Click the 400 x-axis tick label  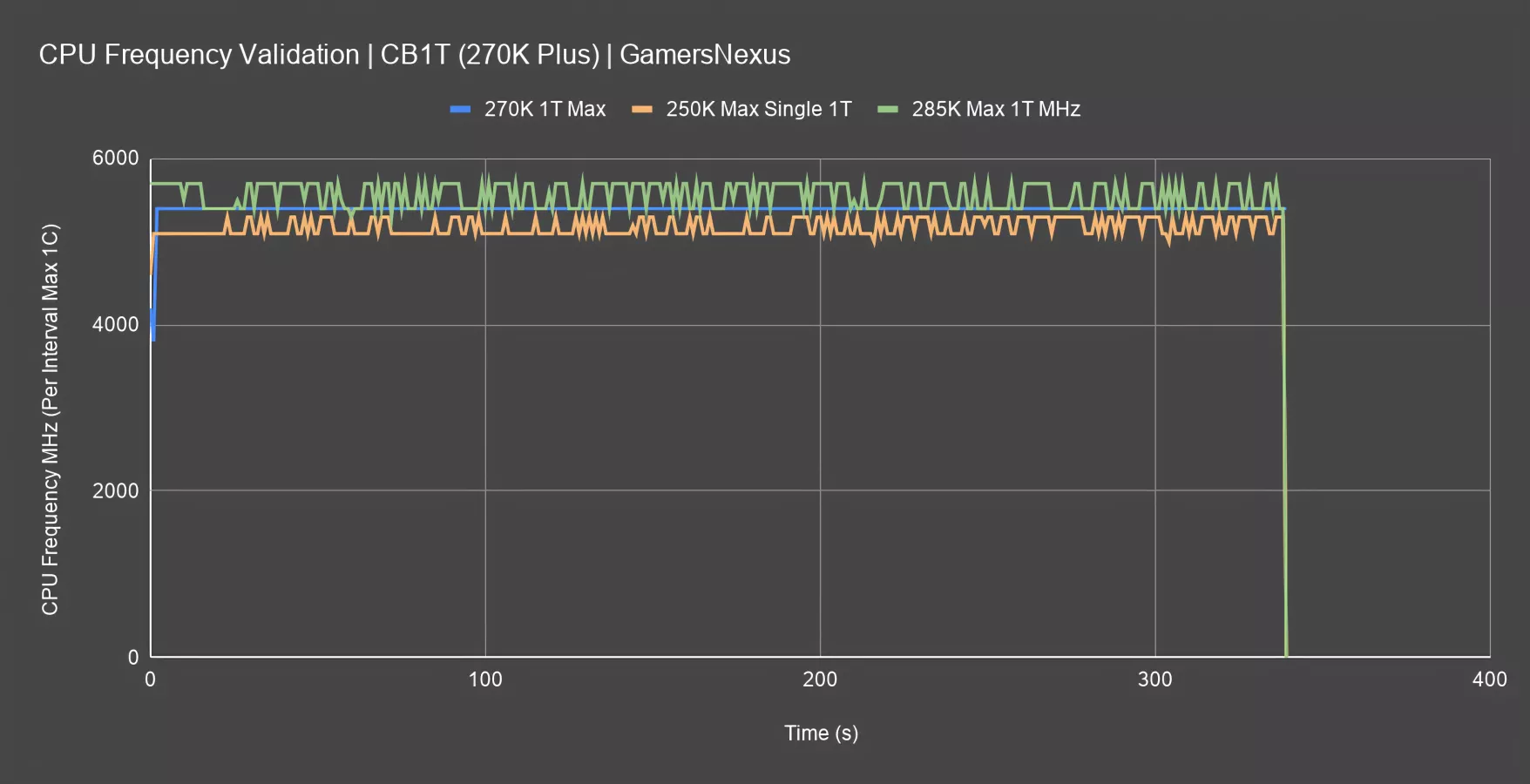point(1489,679)
